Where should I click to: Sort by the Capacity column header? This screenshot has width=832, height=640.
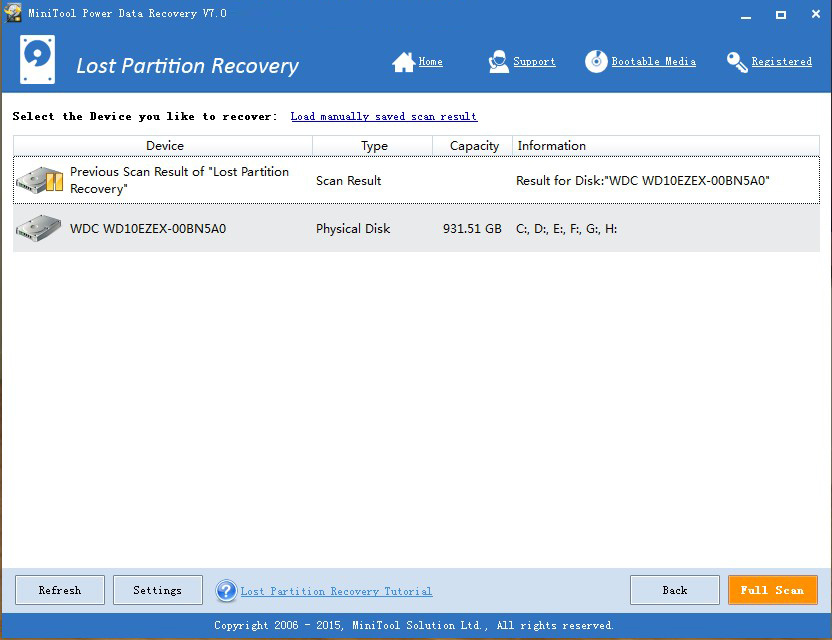473,145
